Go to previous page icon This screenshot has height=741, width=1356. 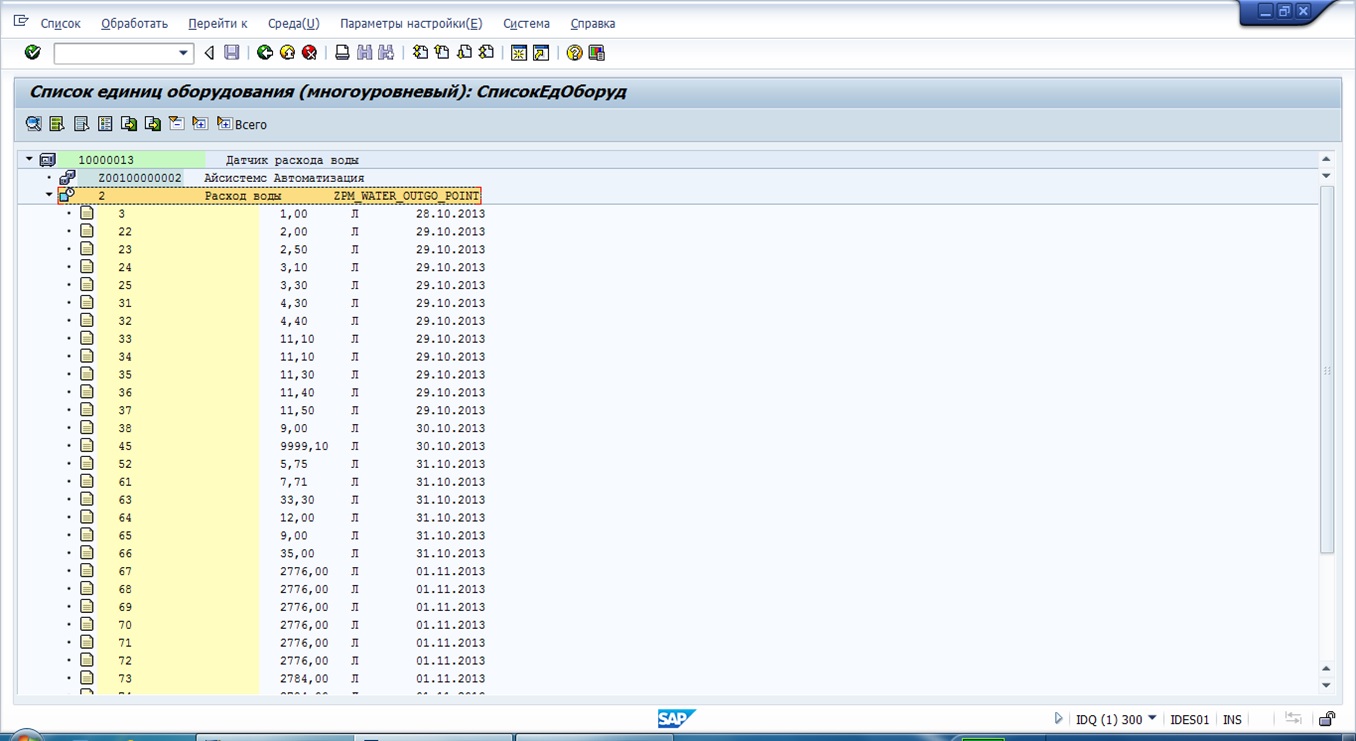click(x=442, y=52)
